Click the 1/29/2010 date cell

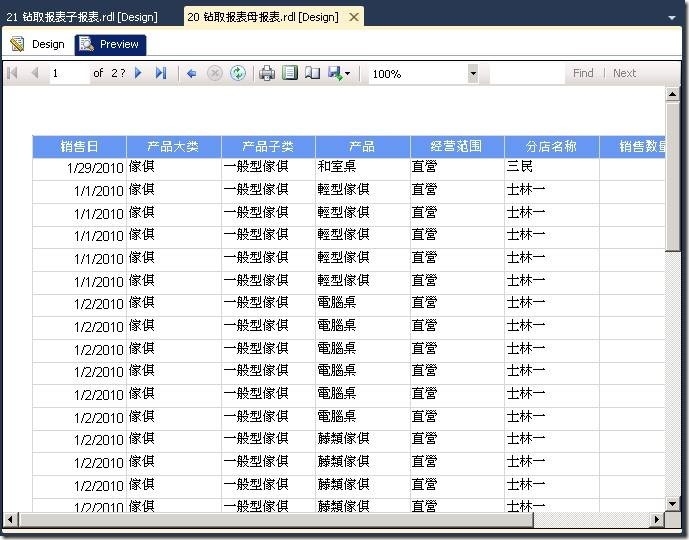tap(80, 168)
